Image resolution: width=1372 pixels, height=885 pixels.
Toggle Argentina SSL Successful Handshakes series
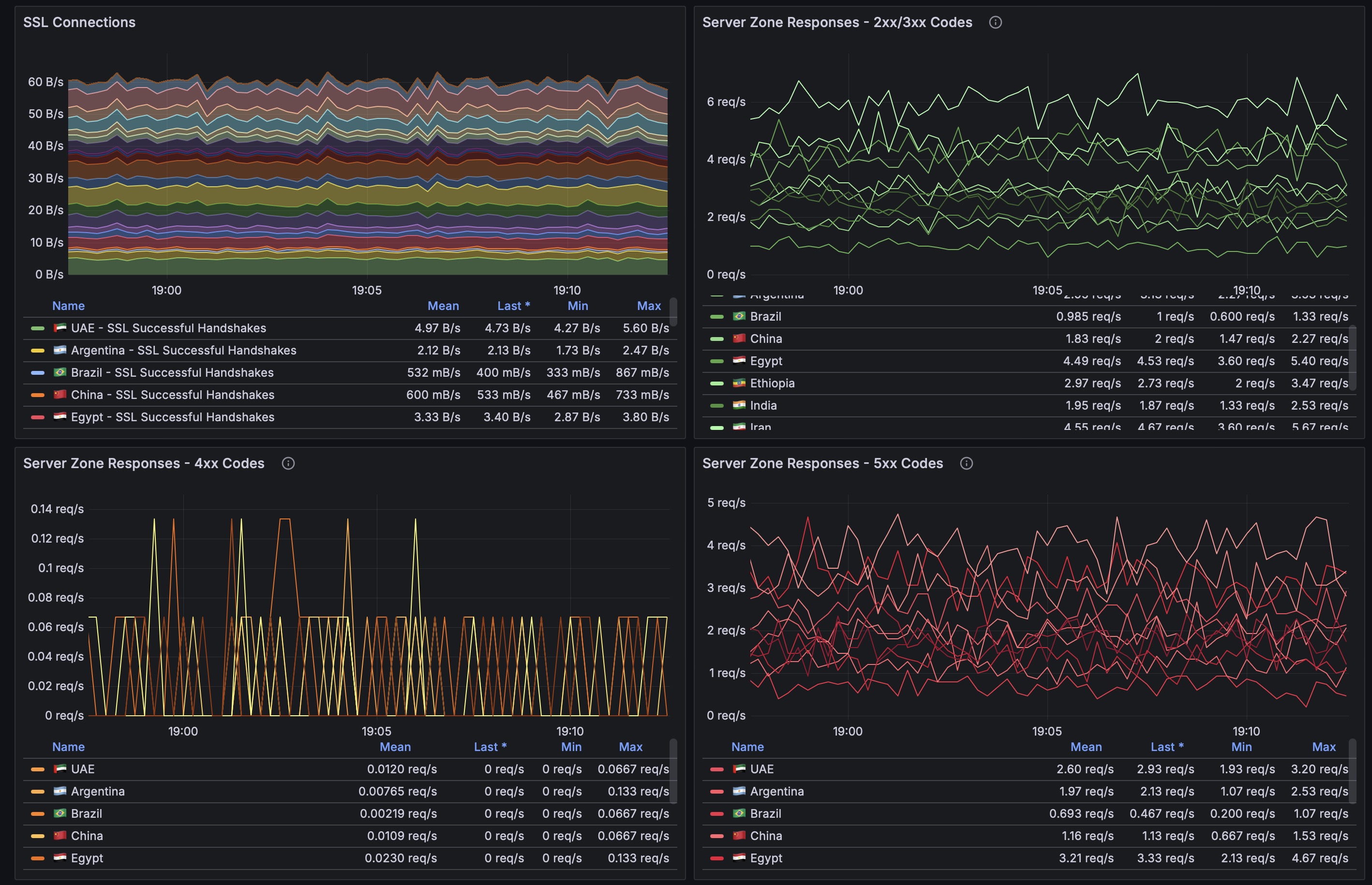183,351
